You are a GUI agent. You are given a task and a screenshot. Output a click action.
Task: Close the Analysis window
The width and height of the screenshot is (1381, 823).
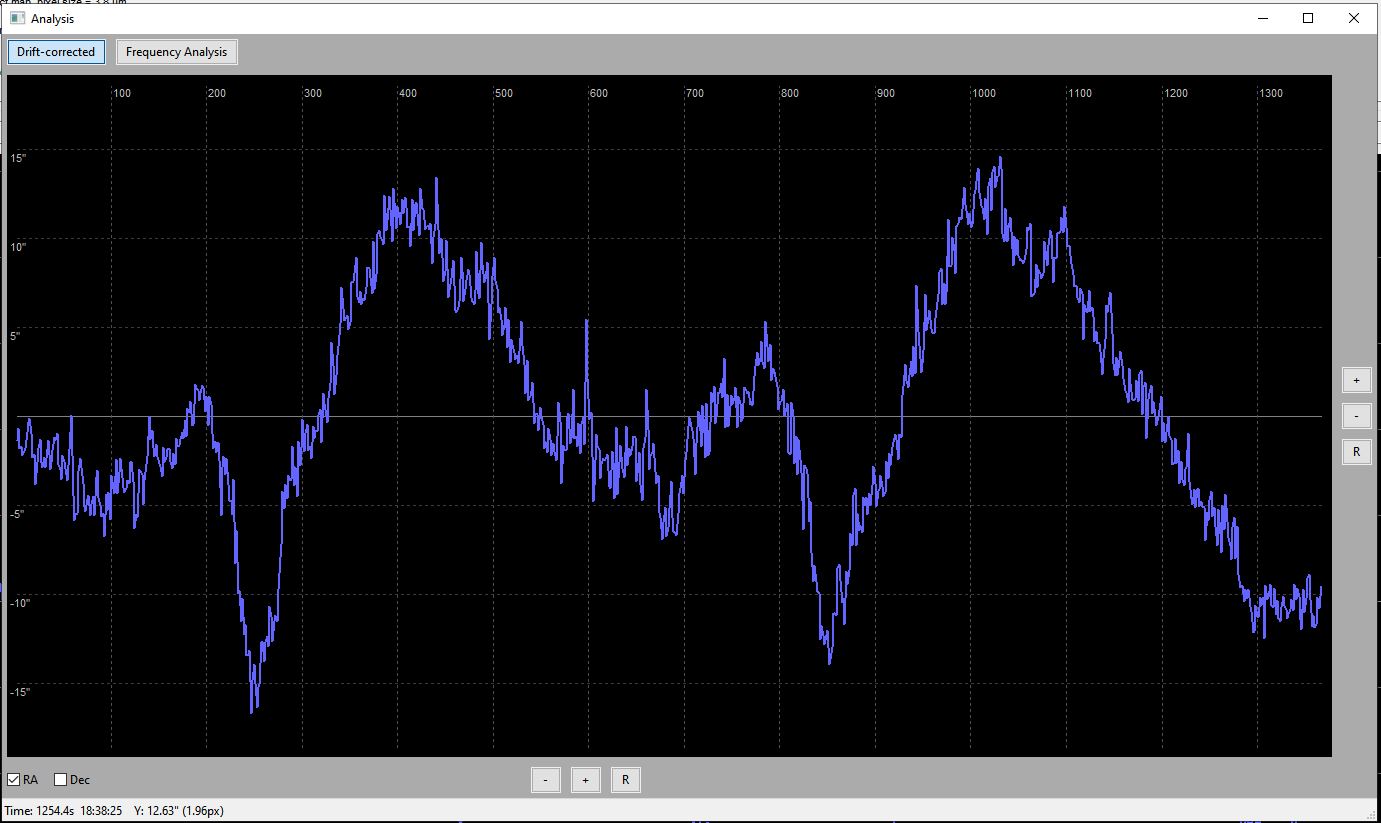click(x=1354, y=18)
